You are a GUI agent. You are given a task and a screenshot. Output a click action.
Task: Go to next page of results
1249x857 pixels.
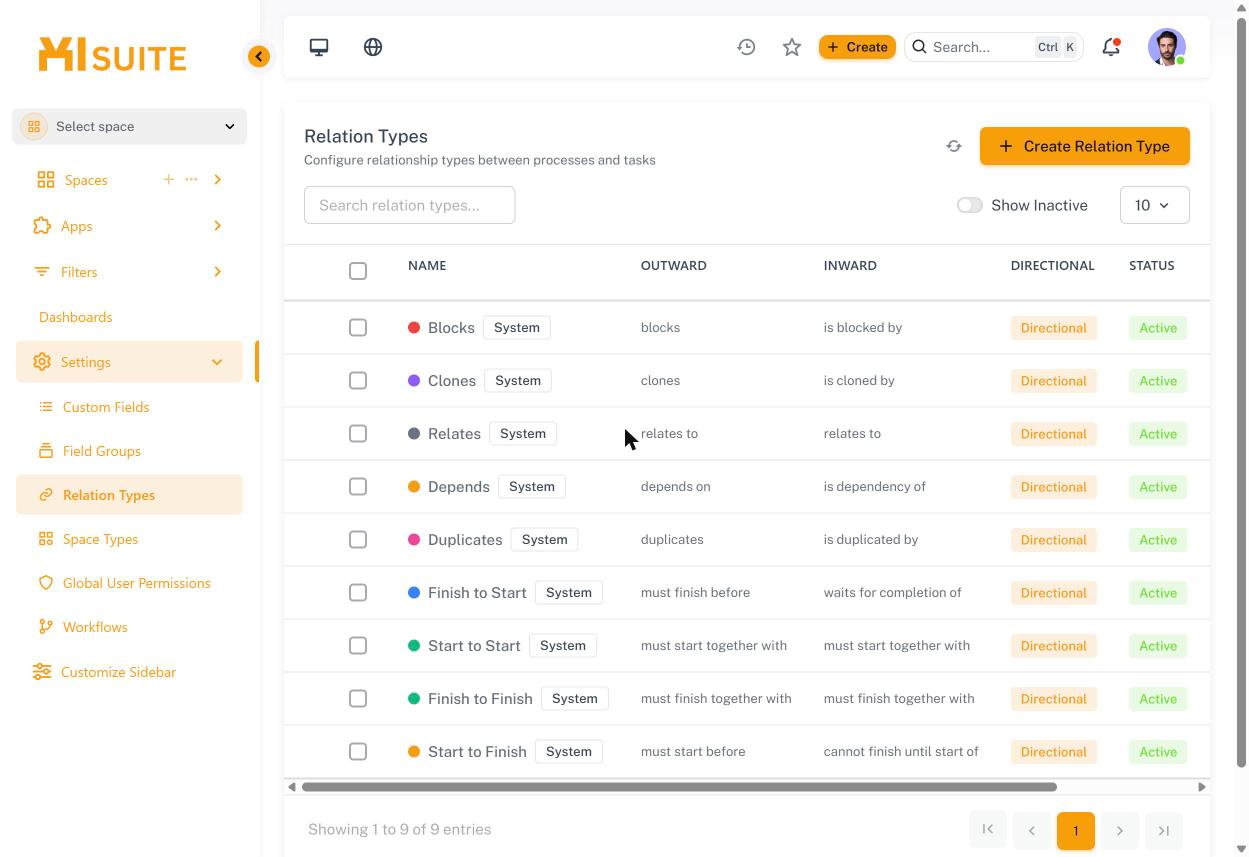pyautogui.click(x=1120, y=830)
